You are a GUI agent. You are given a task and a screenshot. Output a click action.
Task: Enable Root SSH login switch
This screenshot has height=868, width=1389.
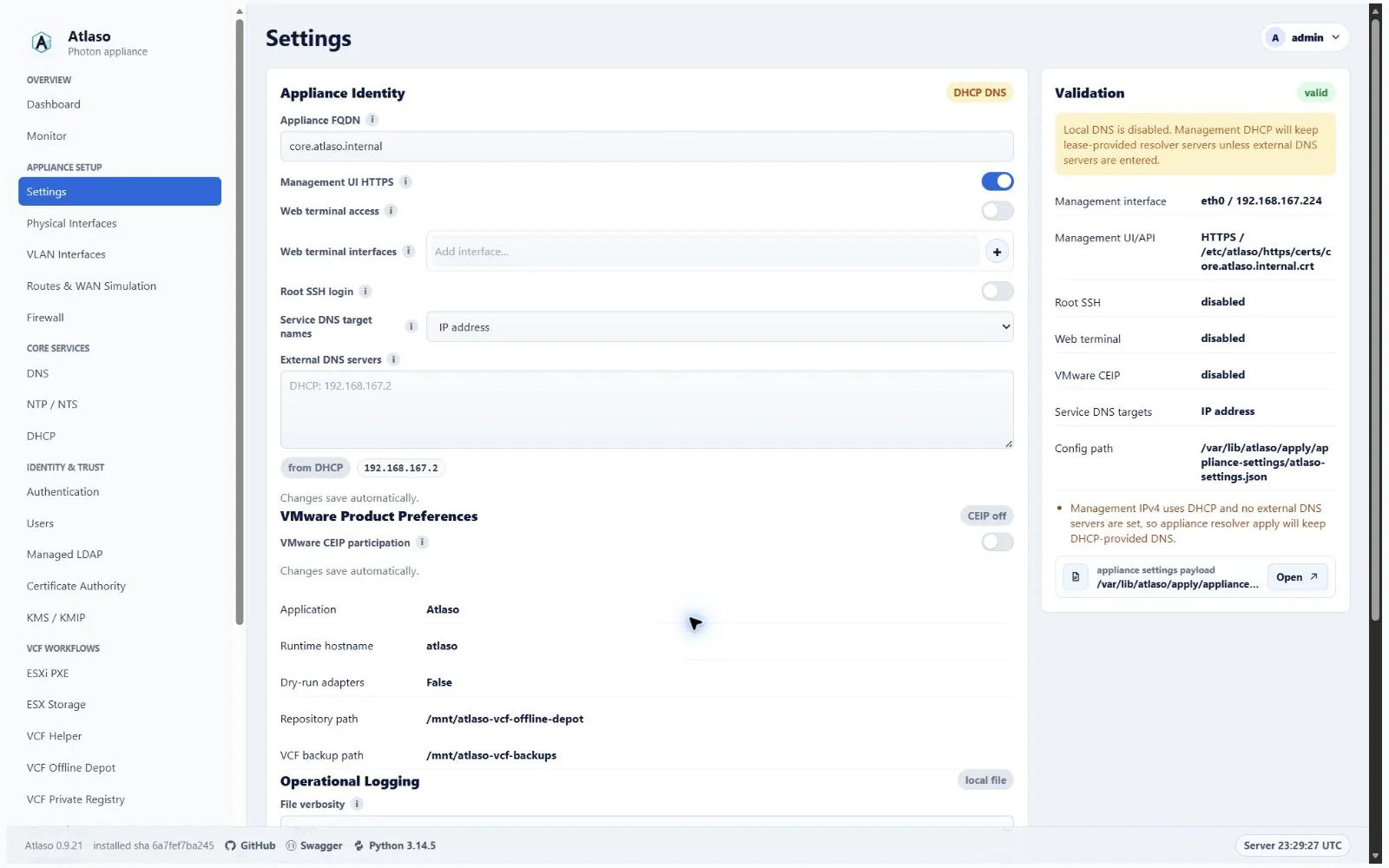[997, 291]
